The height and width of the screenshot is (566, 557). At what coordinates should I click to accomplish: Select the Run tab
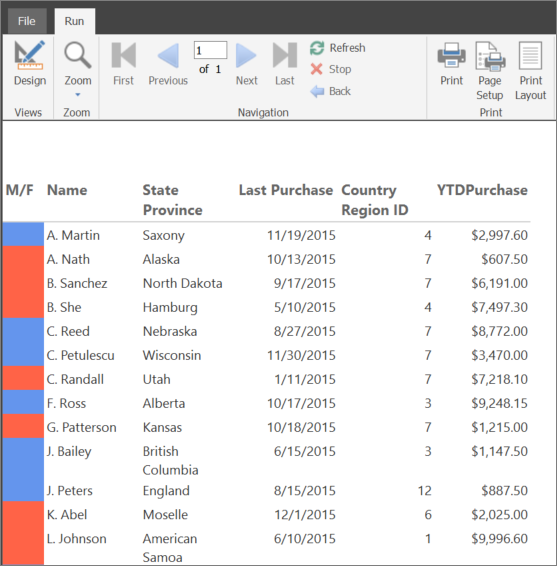tap(74, 21)
